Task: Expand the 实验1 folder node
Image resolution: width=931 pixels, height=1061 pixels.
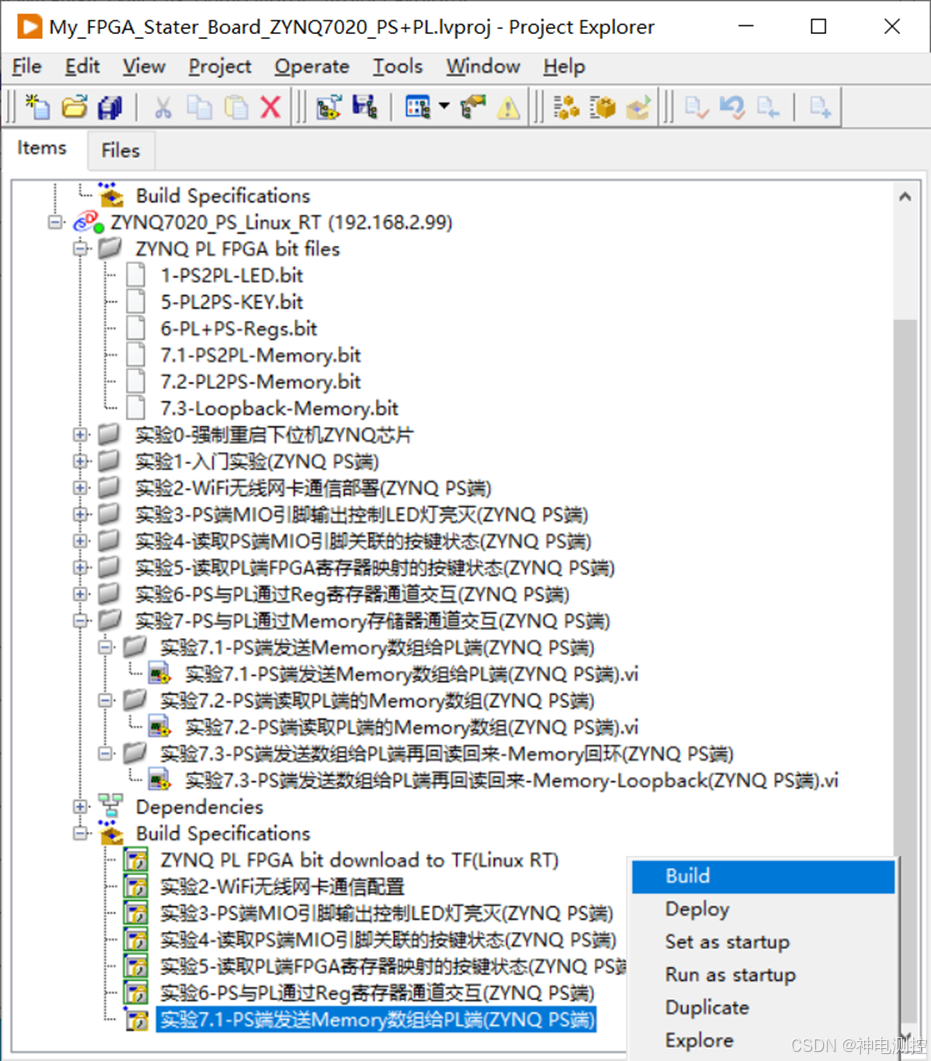Action: pyautogui.click(x=81, y=461)
